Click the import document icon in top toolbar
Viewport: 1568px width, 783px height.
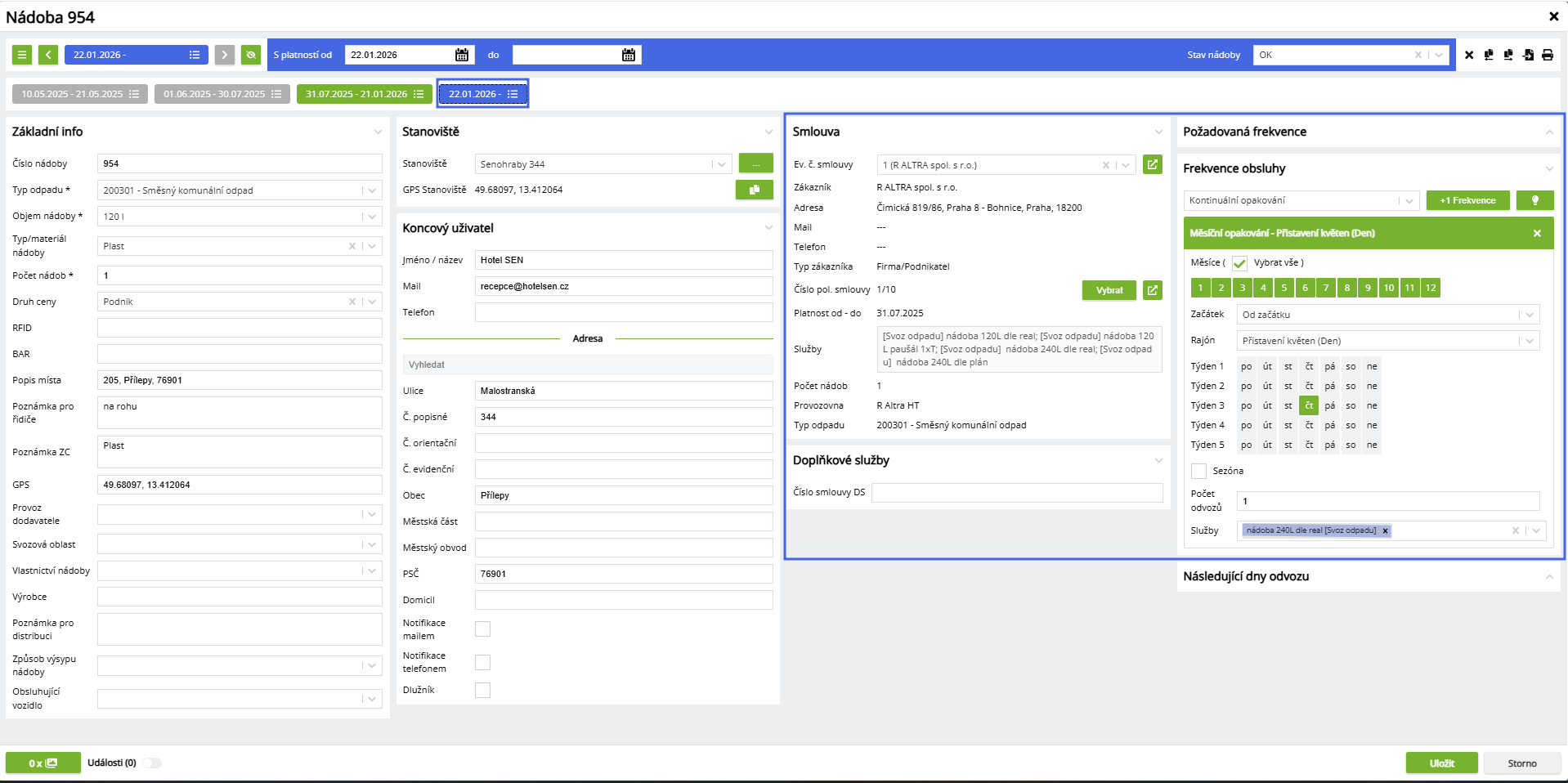[x=1528, y=55]
